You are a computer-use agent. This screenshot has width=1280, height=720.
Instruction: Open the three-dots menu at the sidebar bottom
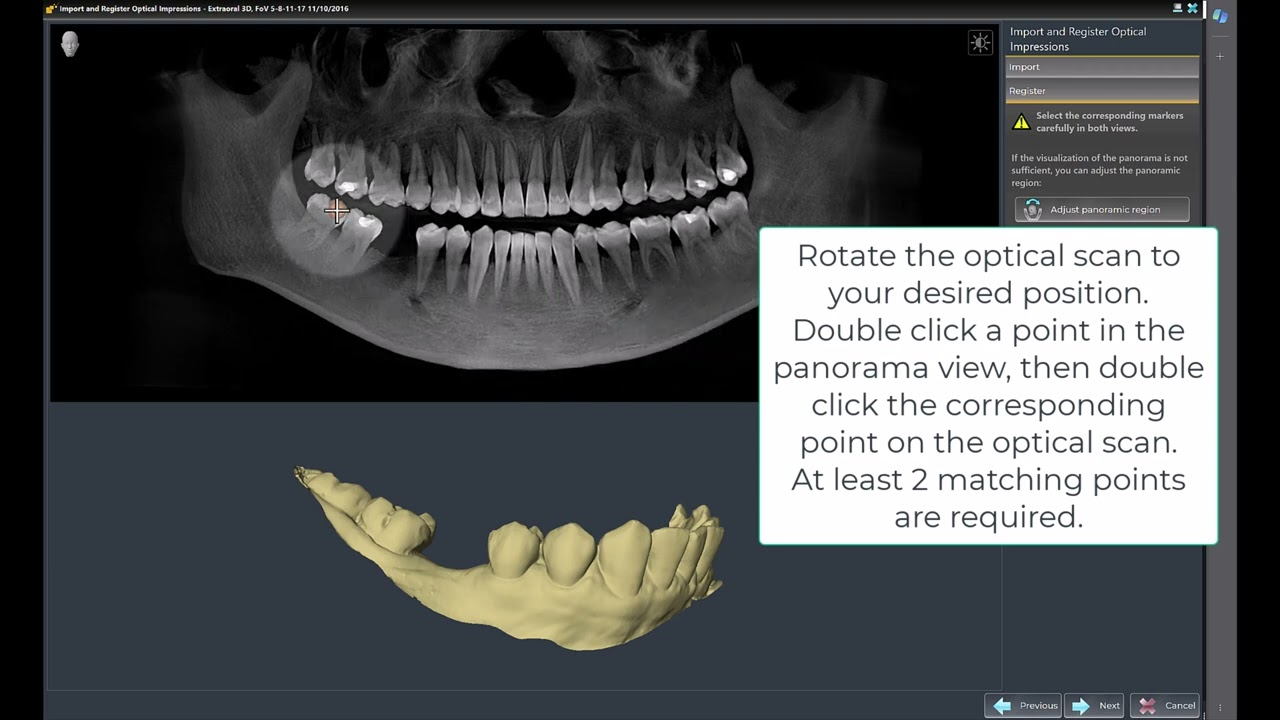point(1220,707)
